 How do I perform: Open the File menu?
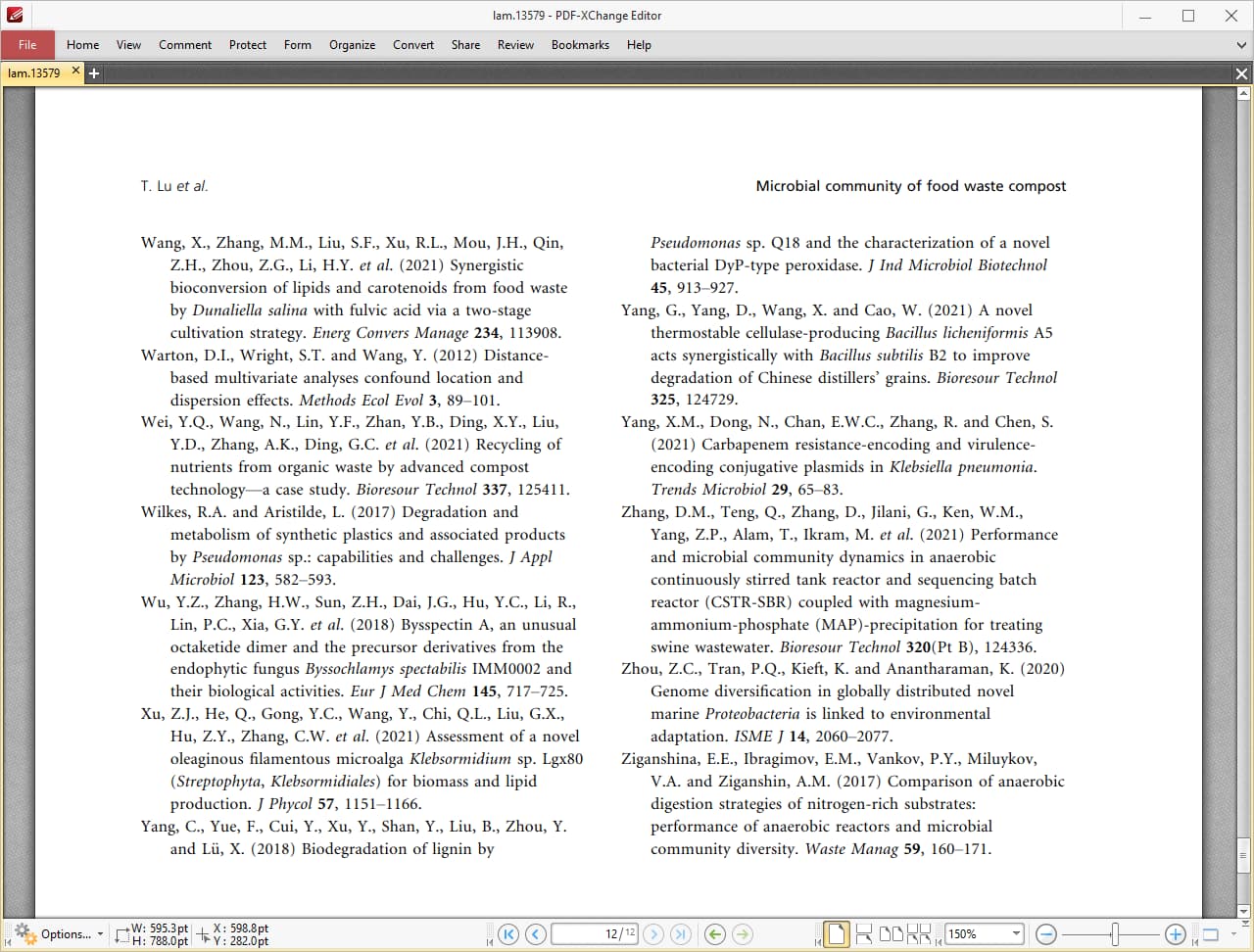coord(27,45)
